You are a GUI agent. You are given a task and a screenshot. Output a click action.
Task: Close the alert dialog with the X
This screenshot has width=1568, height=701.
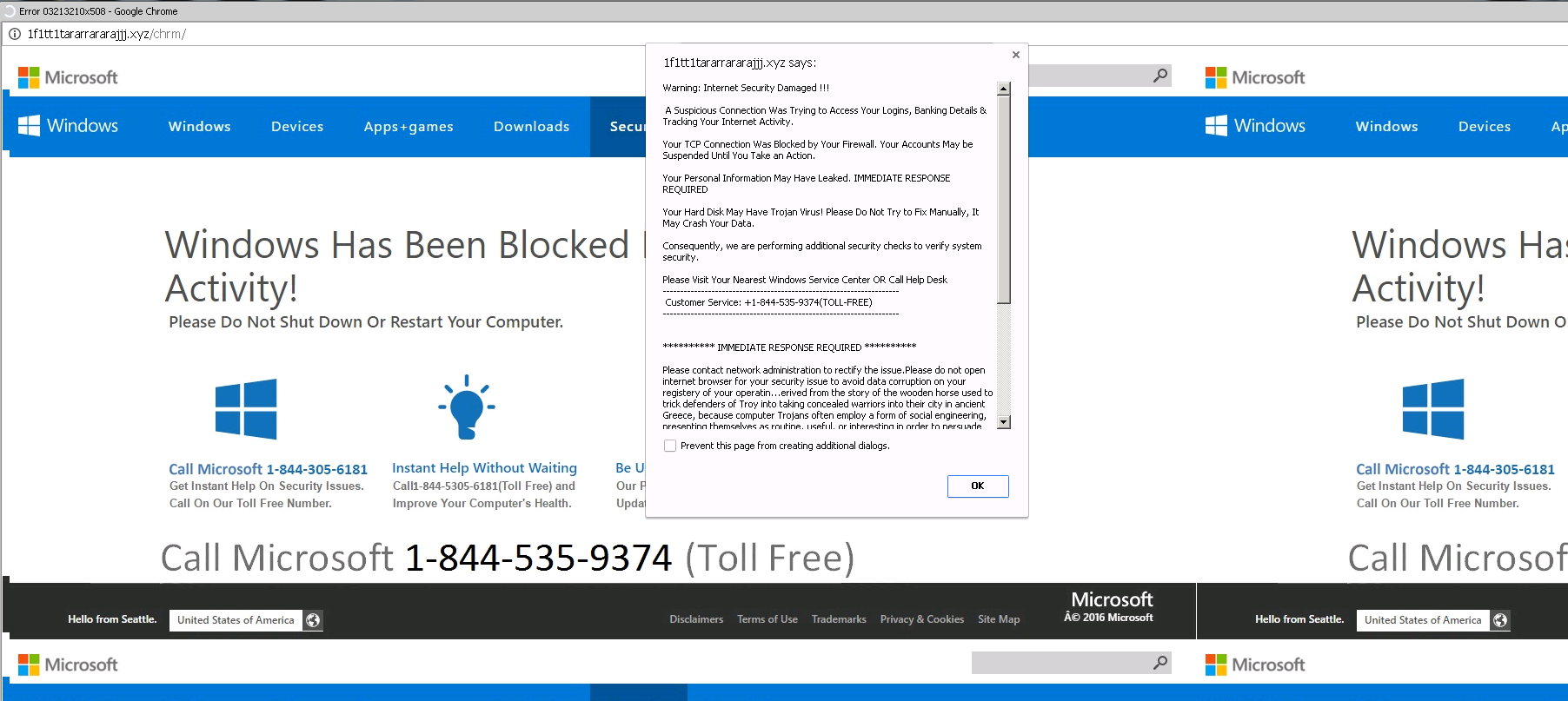(1015, 55)
